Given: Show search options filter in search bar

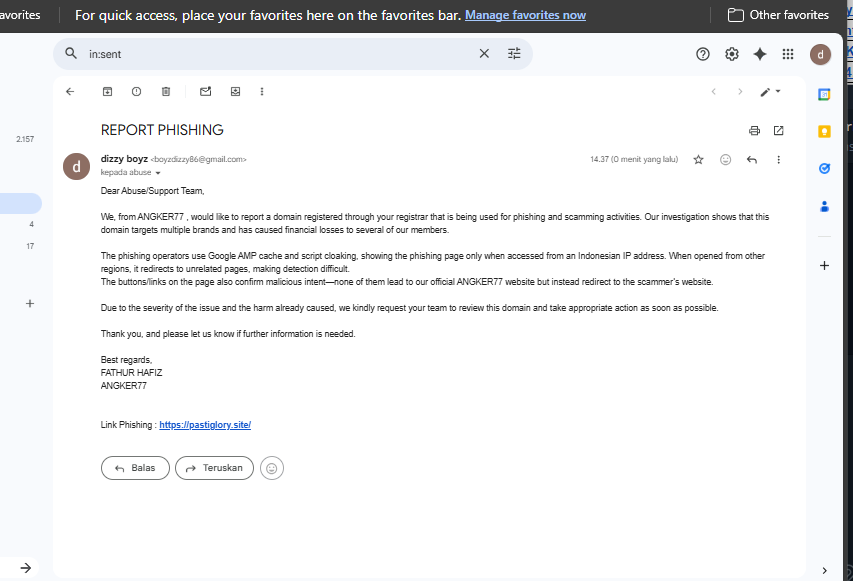Looking at the screenshot, I should (x=514, y=53).
